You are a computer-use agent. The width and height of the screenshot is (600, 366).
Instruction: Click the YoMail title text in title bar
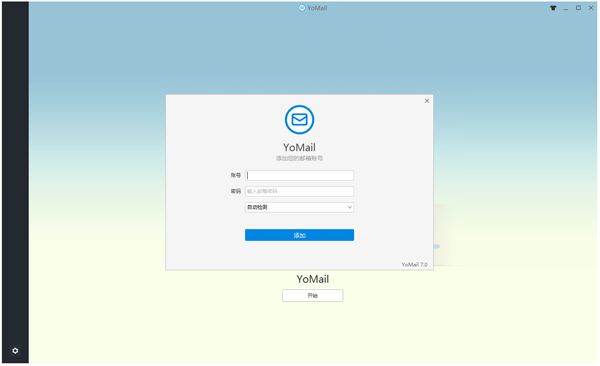pos(317,8)
